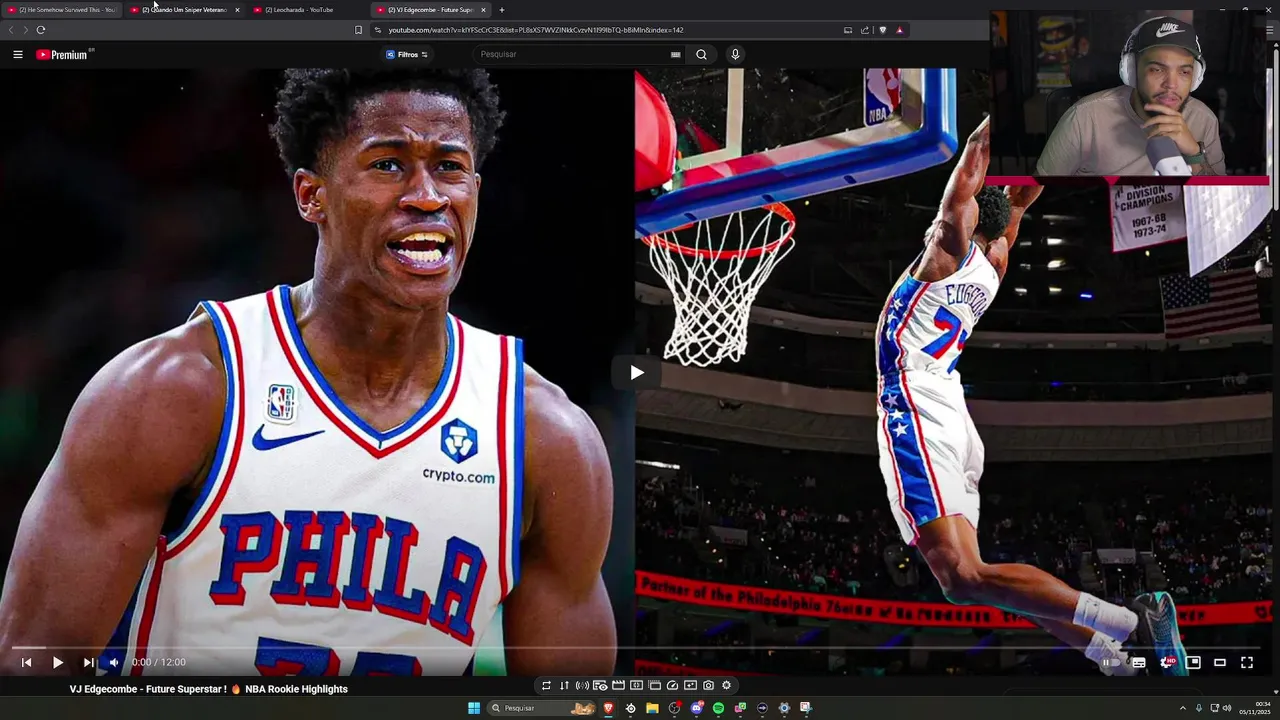Screen dimensions: 1280x720
Task: Open File Explorer folder in taskbar
Action: (x=652, y=708)
